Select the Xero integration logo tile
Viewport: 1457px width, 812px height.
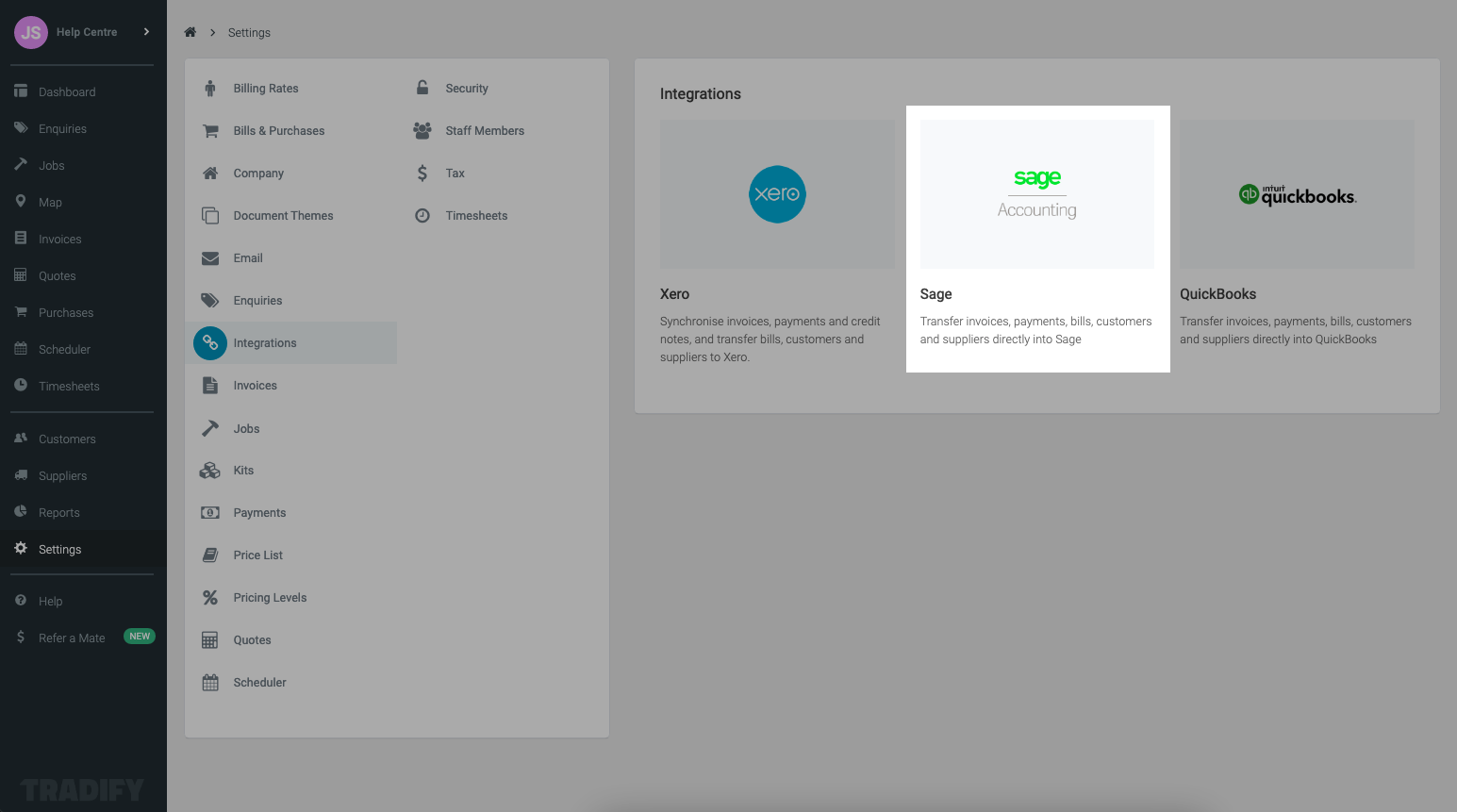pos(777,194)
